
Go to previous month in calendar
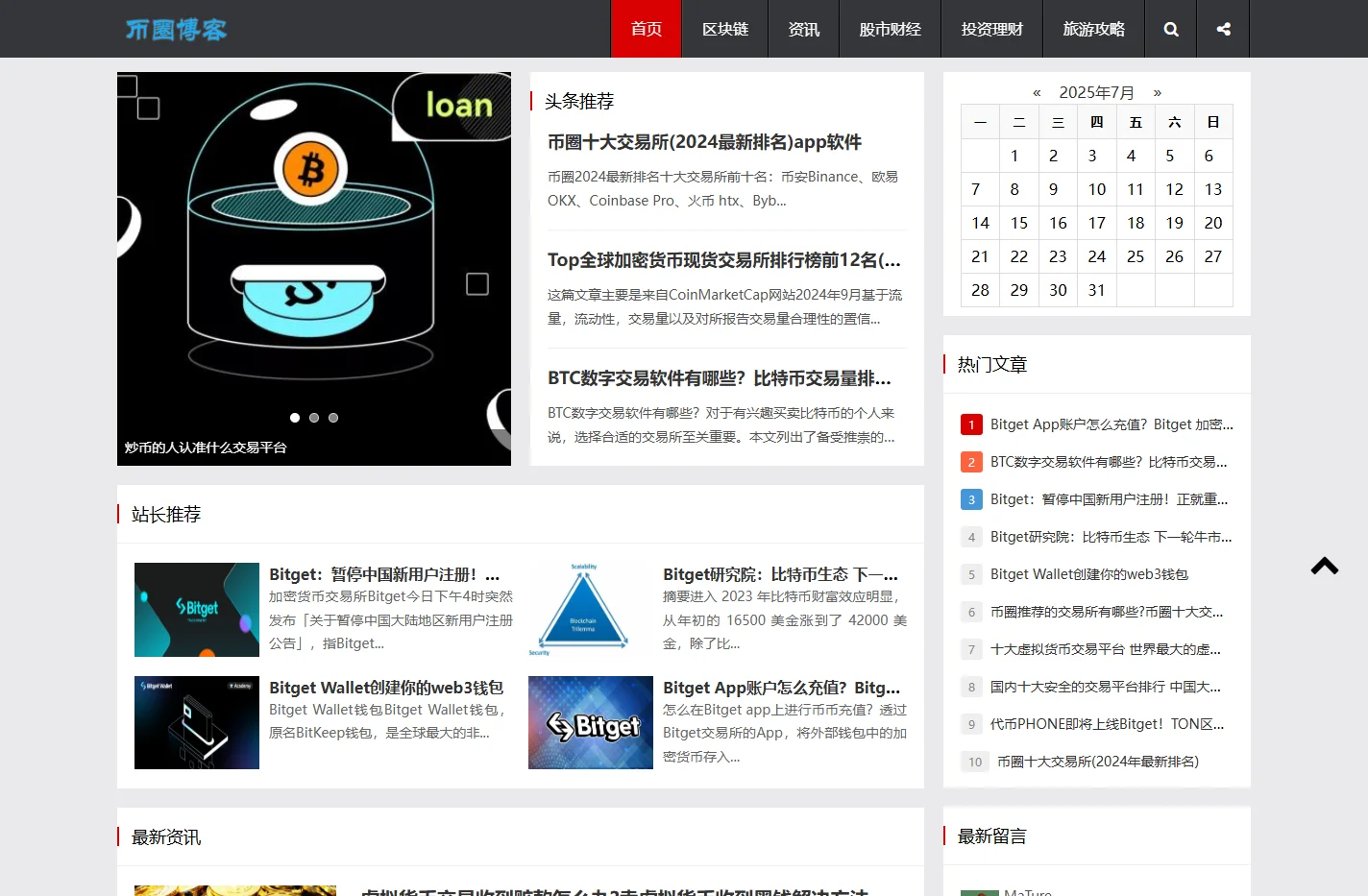[1037, 92]
